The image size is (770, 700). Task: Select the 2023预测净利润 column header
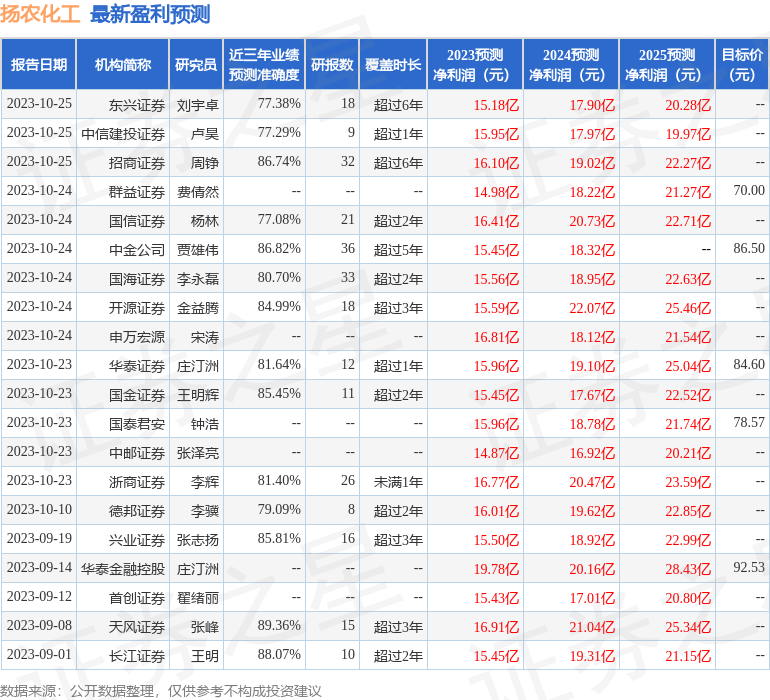coord(475,64)
